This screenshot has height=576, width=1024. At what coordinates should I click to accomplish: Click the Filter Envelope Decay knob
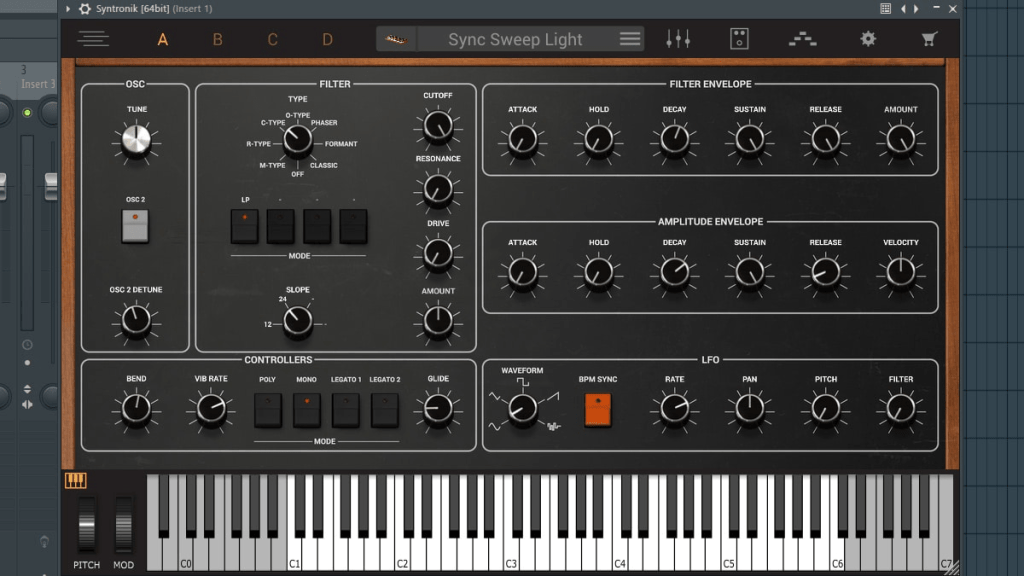click(x=674, y=140)
